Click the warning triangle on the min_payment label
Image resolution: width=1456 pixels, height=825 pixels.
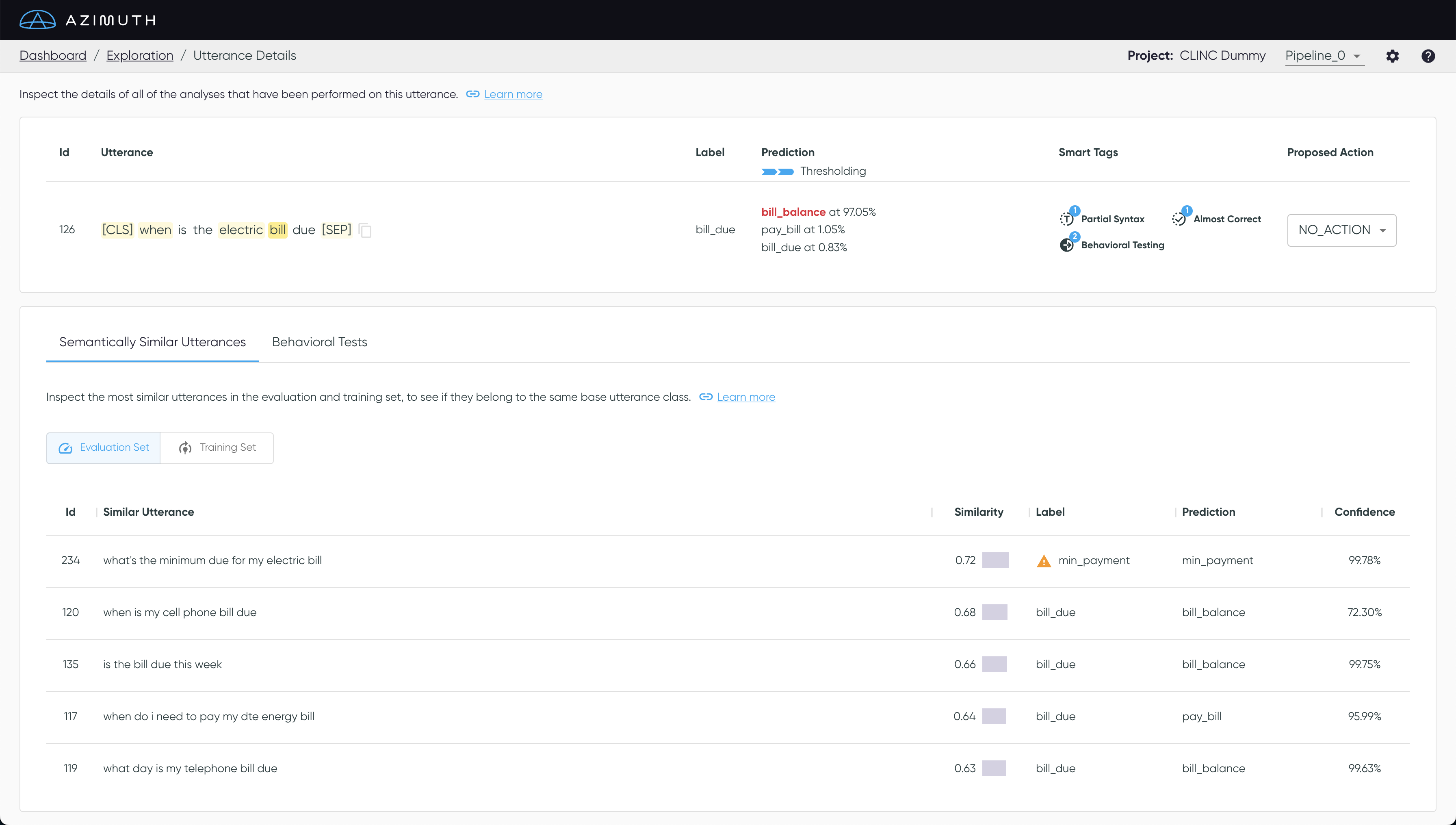click(x=1044, y=561)
